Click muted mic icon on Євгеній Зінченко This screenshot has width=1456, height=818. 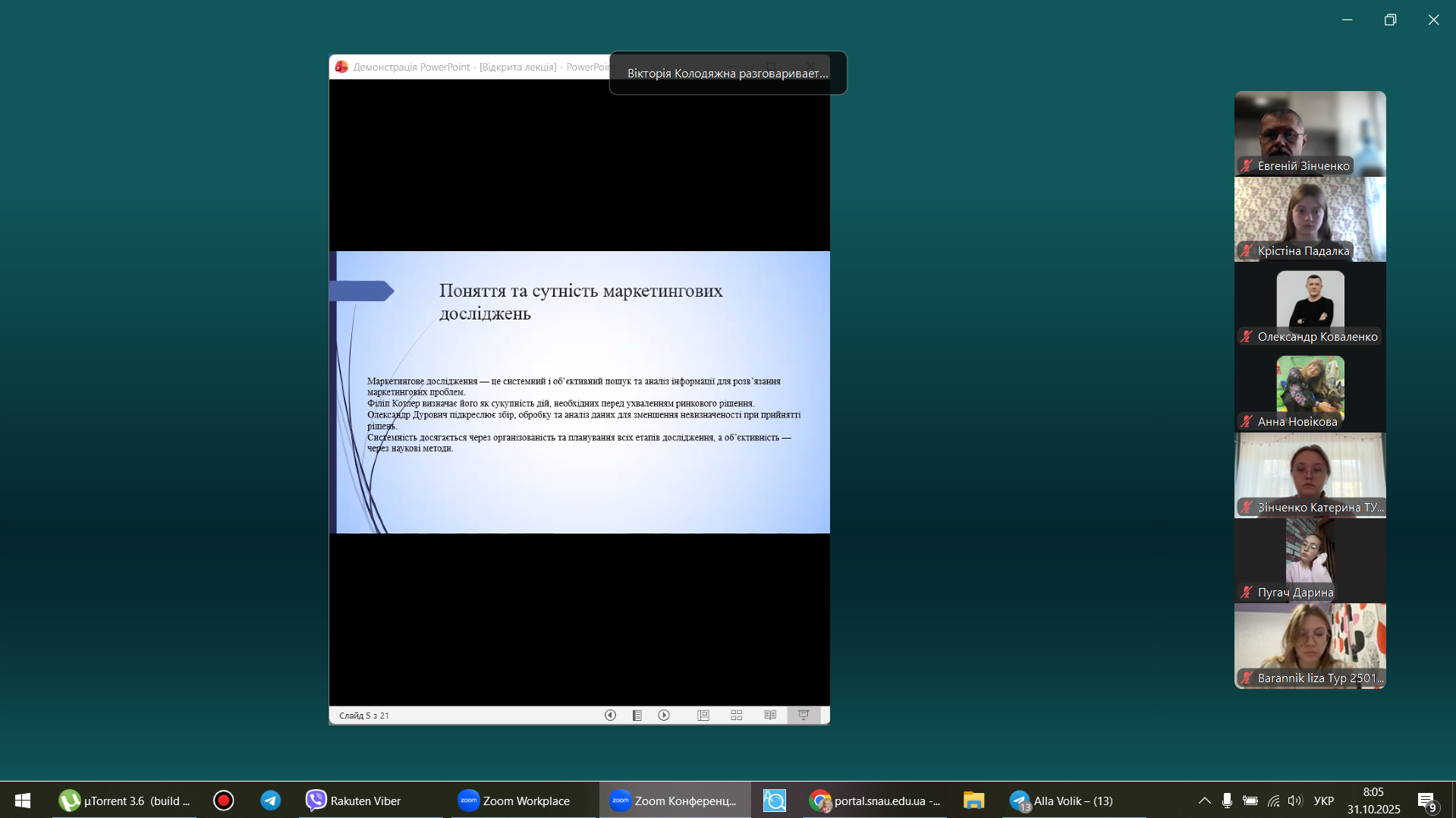[1247, 165]
